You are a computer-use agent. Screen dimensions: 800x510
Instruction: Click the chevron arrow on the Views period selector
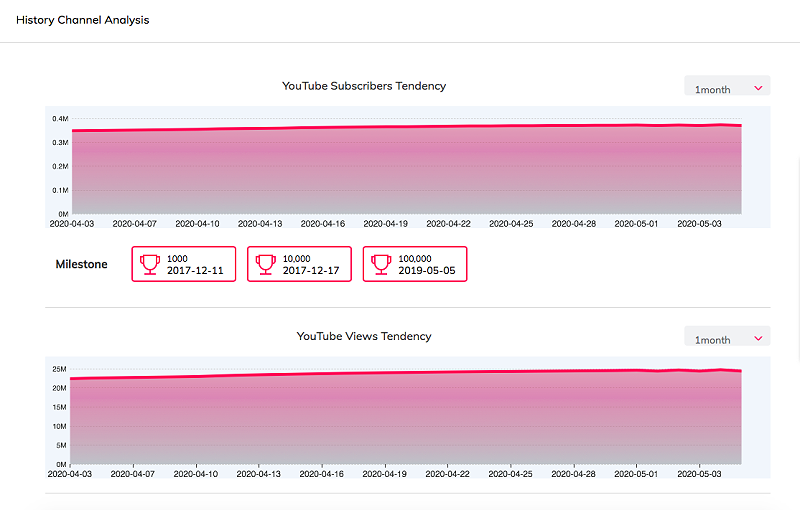[759, 338]
